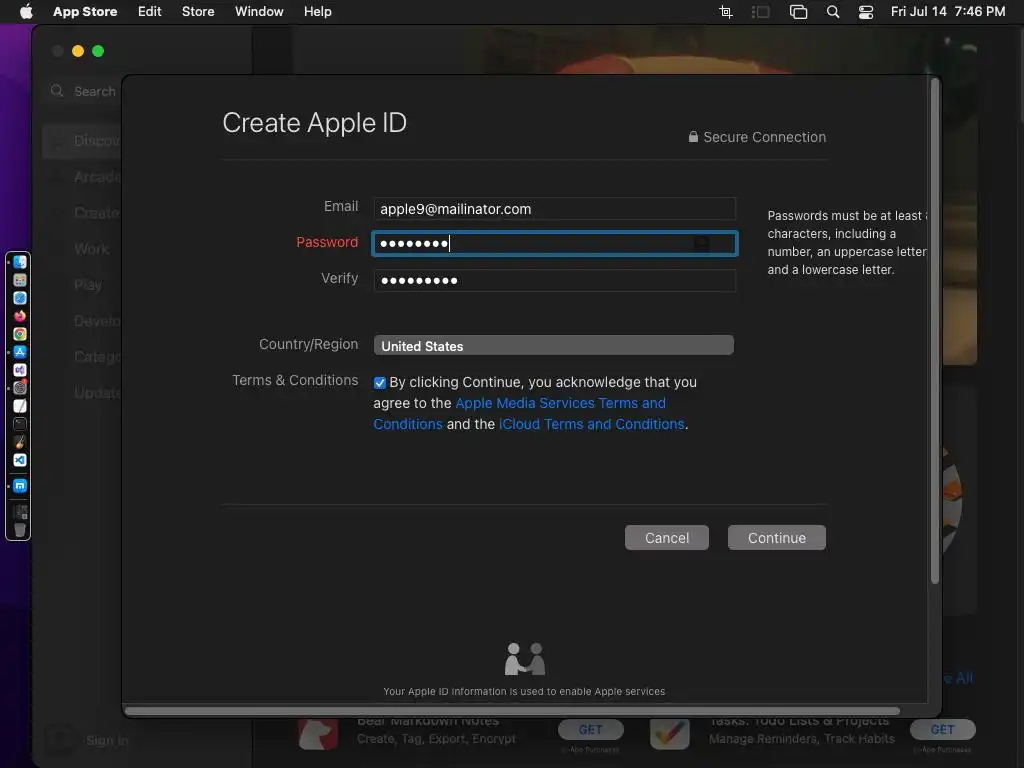Open Spotlight search in menu bar
The image size is (1024, 768).
pyautogui.click(x=833, y=12)
